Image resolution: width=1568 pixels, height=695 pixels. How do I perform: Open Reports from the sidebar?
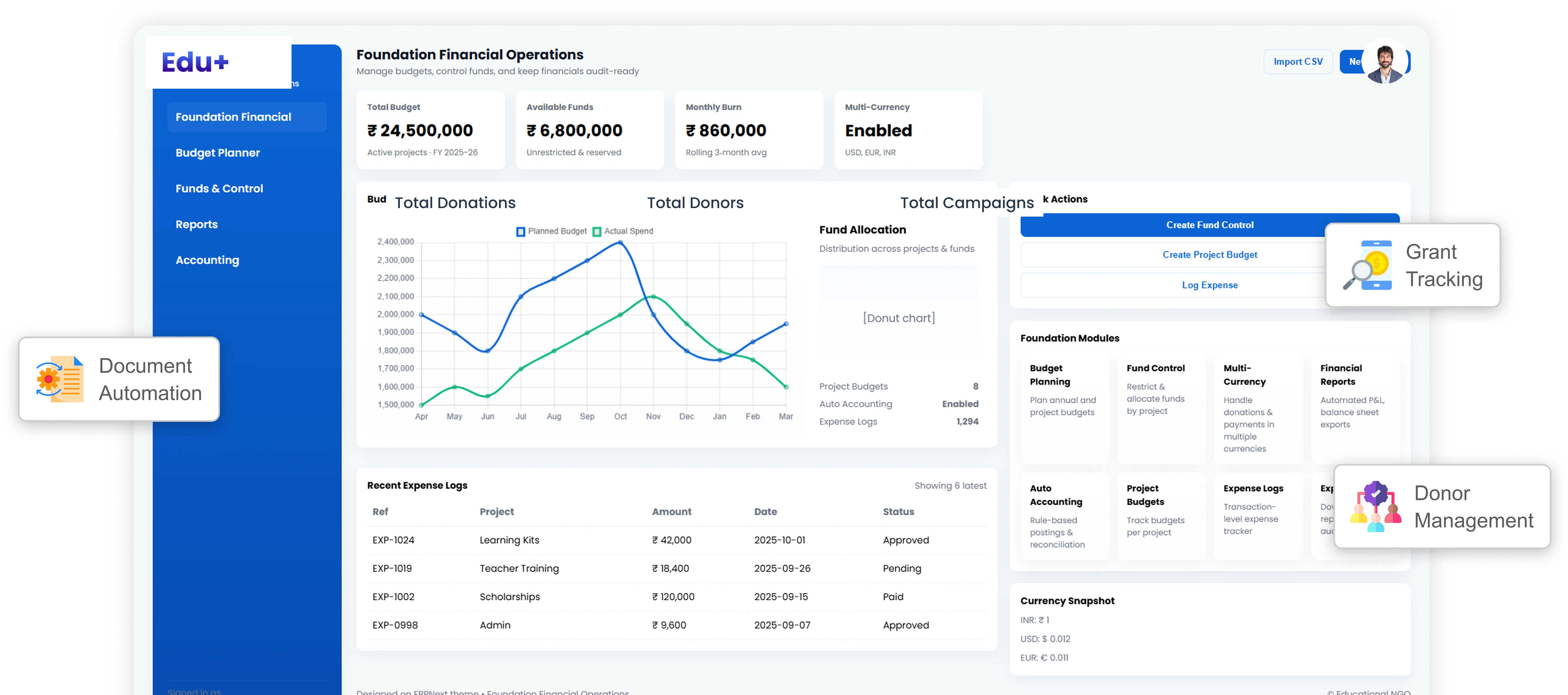point(197,224)
